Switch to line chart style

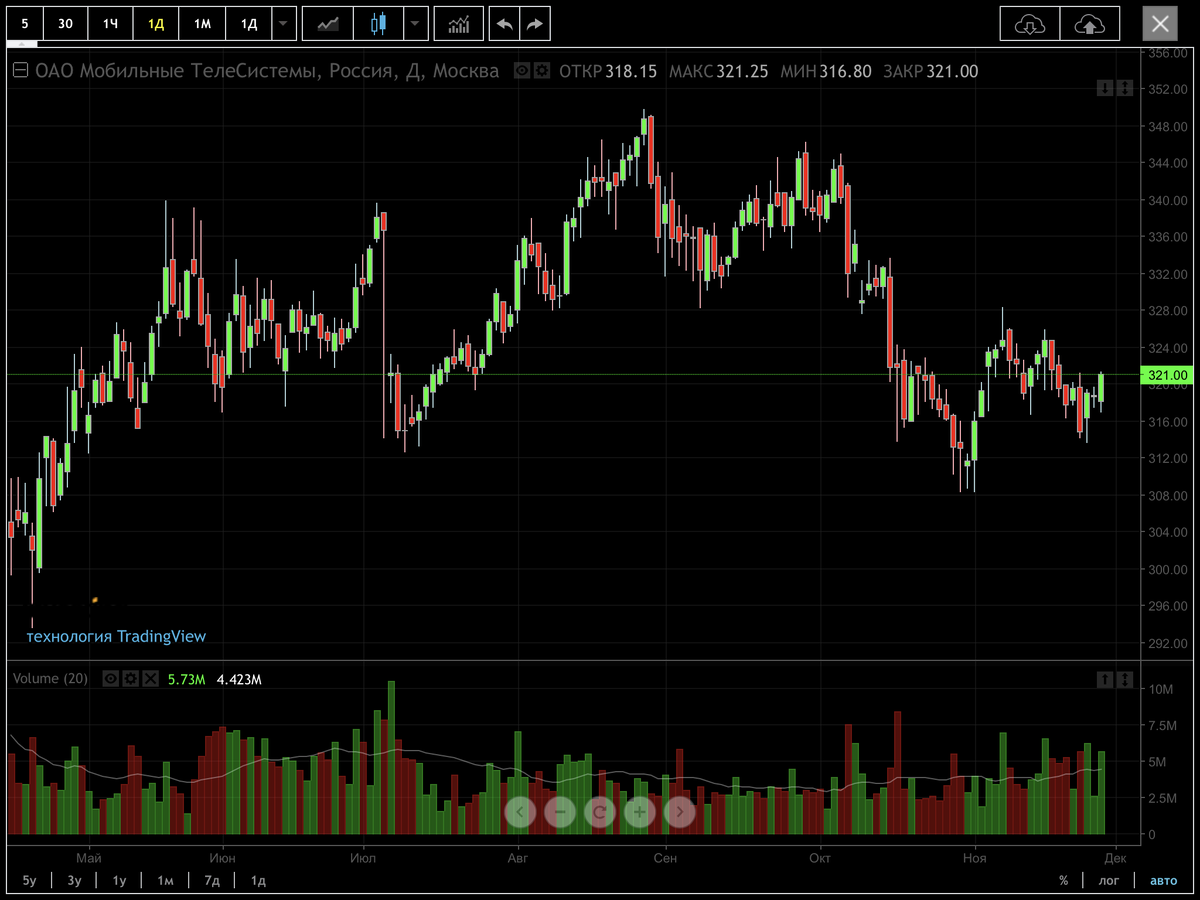[x=328, y=24]
